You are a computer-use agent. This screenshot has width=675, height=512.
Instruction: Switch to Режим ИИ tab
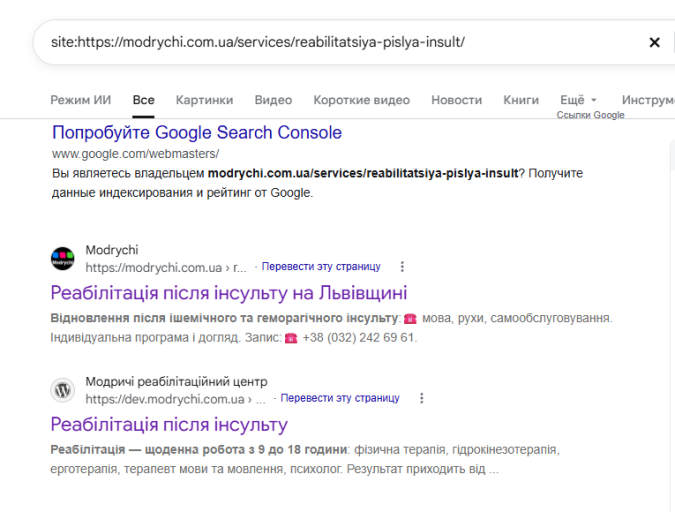pos(81,100)
